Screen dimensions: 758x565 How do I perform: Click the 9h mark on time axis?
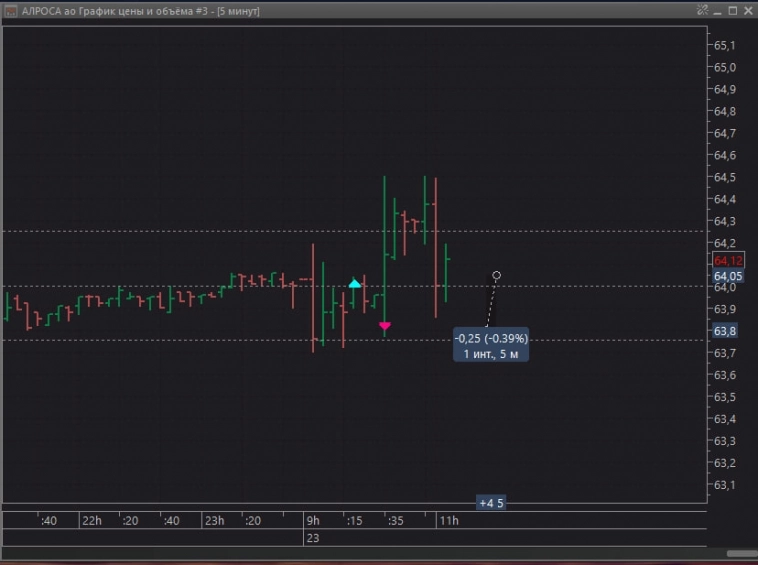tap(313, 521)
